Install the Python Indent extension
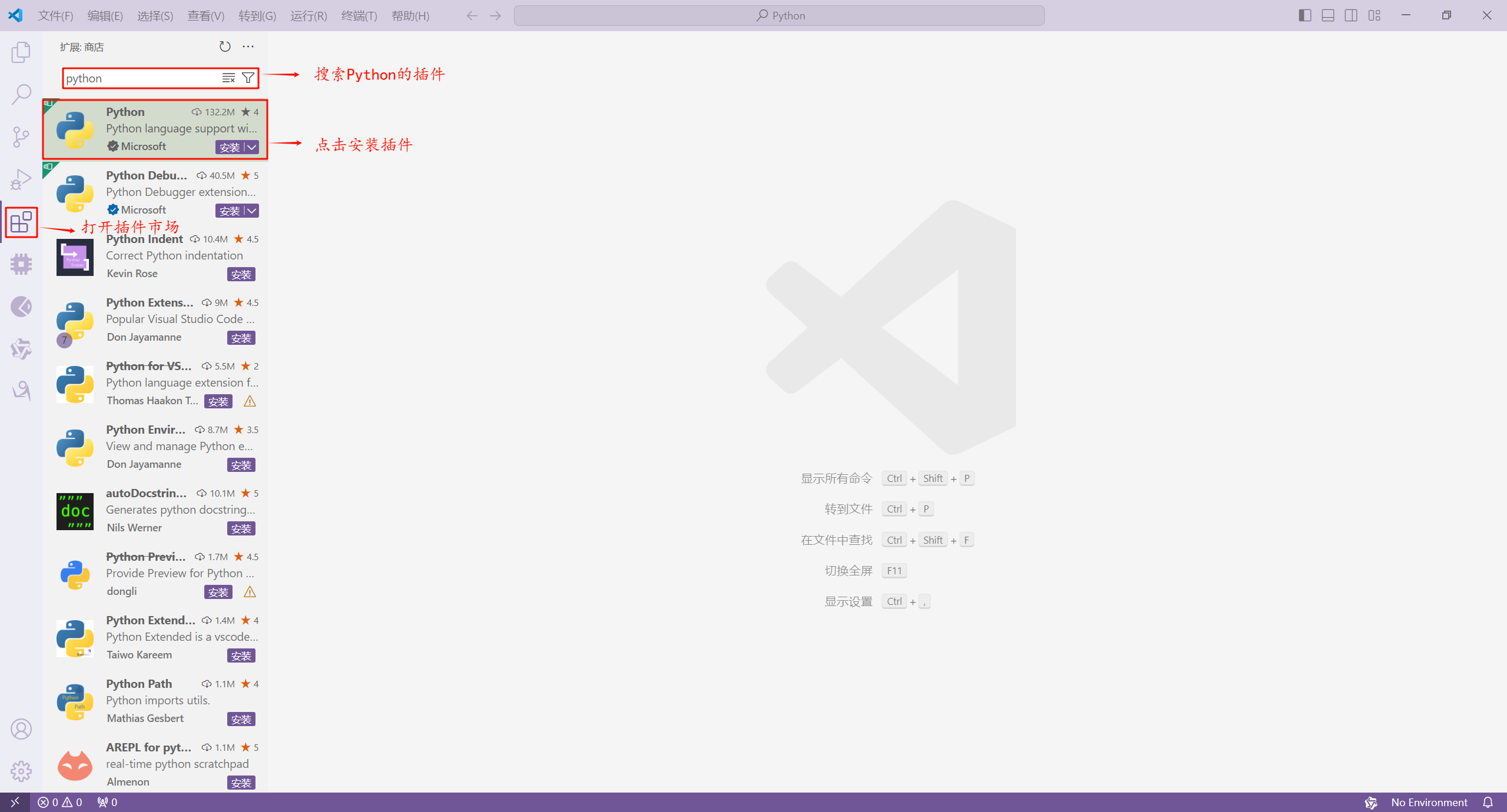Screen dimensions: 1507x812 [241, 274]
